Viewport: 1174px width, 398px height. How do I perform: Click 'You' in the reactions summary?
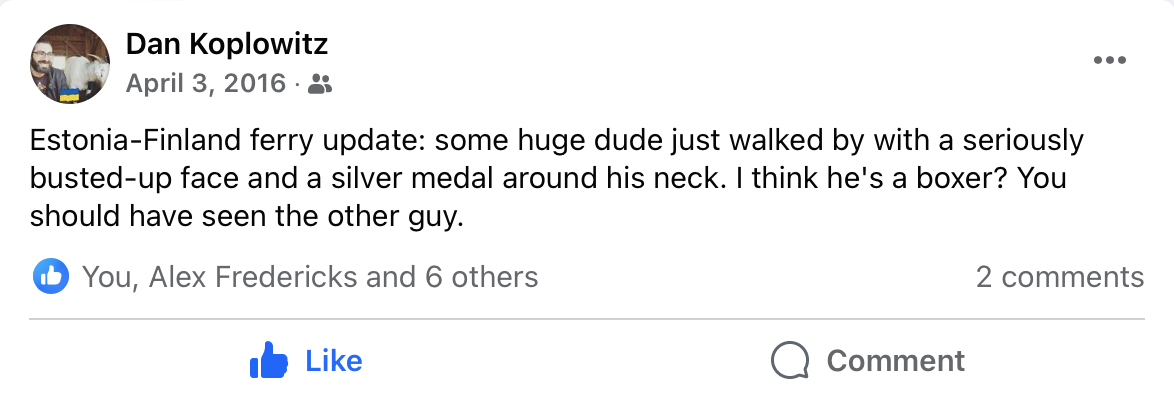coord(108,277)
